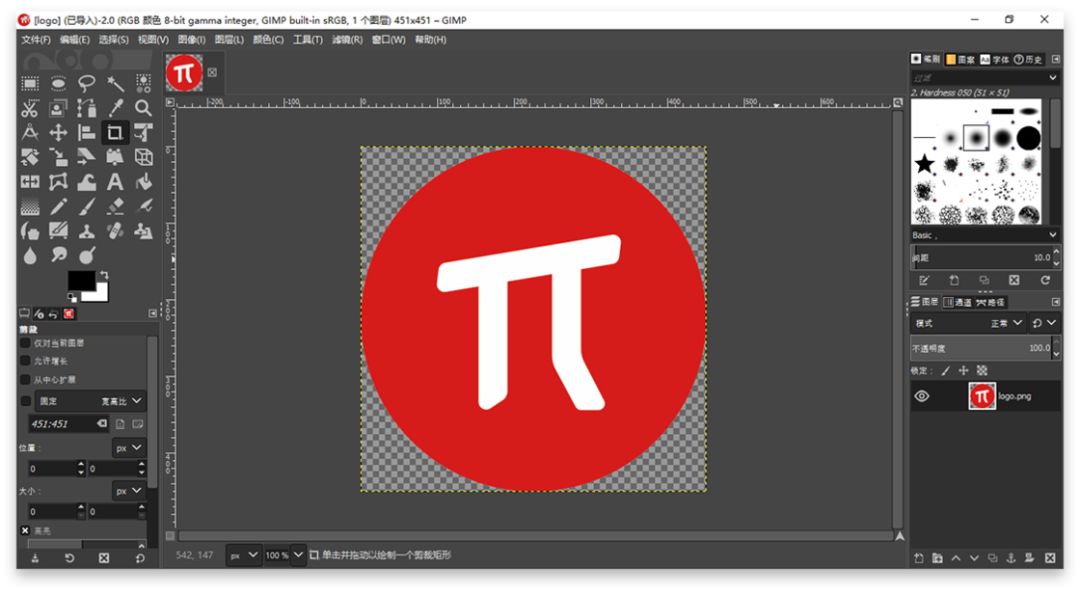Select the Rotate tool
This screenshot has height=595, width=1080.
(x=30, y=157)
